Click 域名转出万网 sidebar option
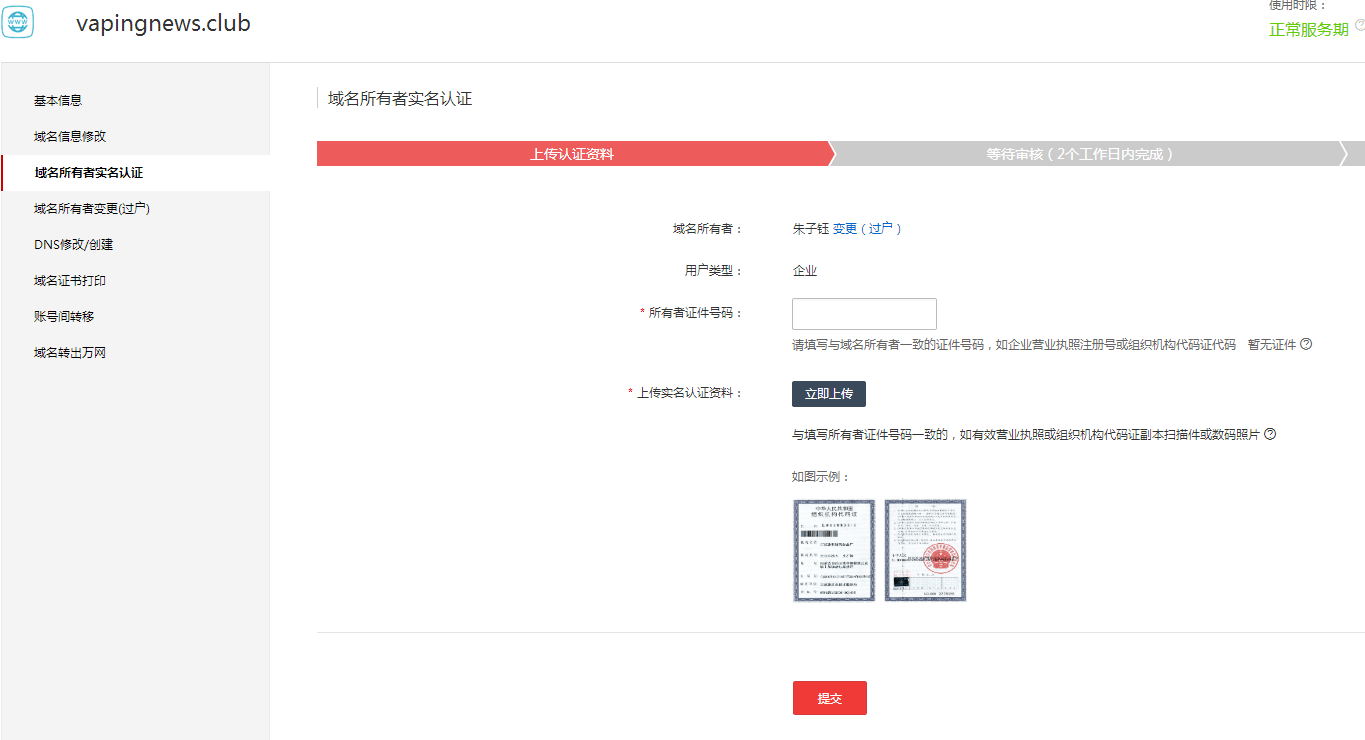Viewport: 1365px width, 740px height. click(x=70, y=353)
